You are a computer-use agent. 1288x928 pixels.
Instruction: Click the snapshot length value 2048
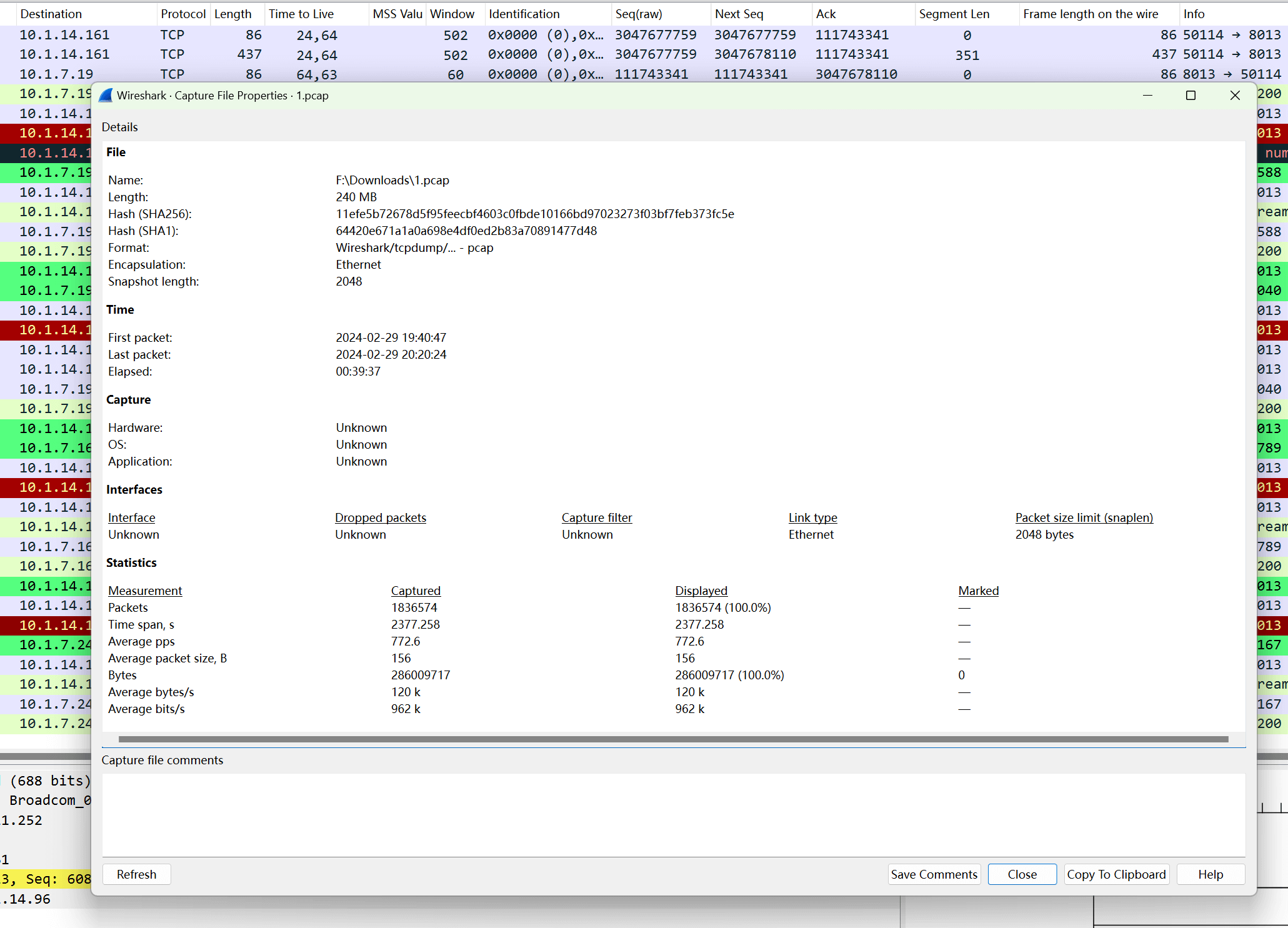coord(349,281)
